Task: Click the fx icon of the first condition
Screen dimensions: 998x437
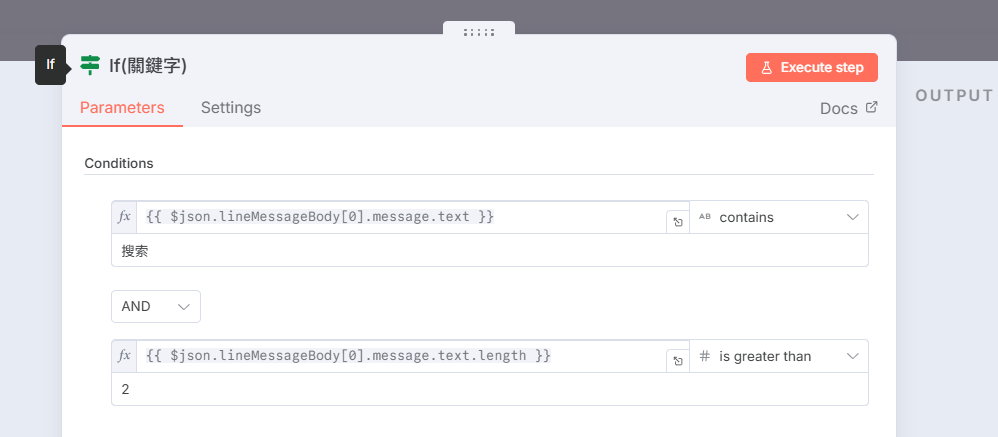Action: [124, 217]
